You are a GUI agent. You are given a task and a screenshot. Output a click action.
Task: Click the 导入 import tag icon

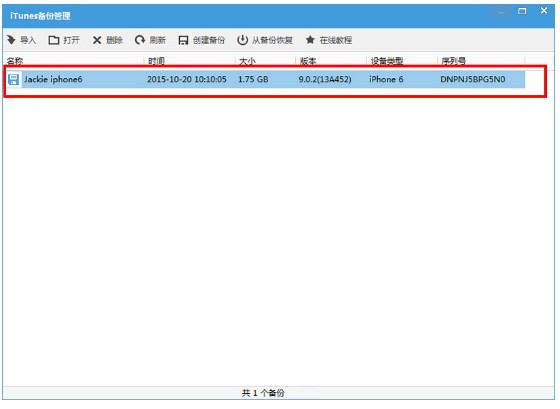pyautogui.click(x=11, y=40)
